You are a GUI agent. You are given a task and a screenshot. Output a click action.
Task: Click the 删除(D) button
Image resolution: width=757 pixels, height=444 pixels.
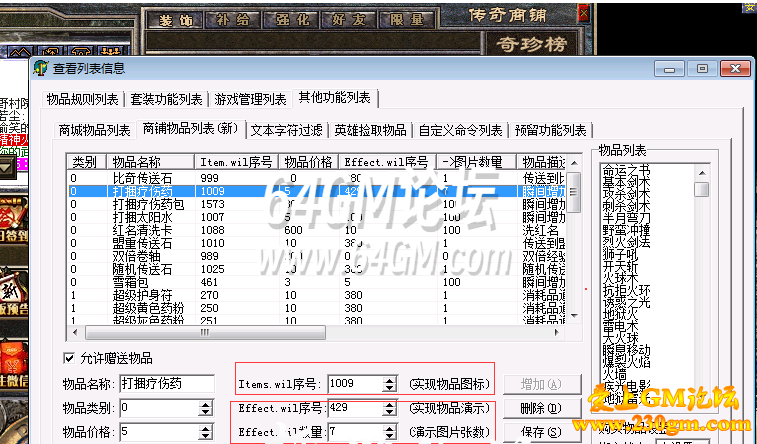pyautogui.click(x=542, y=408)
